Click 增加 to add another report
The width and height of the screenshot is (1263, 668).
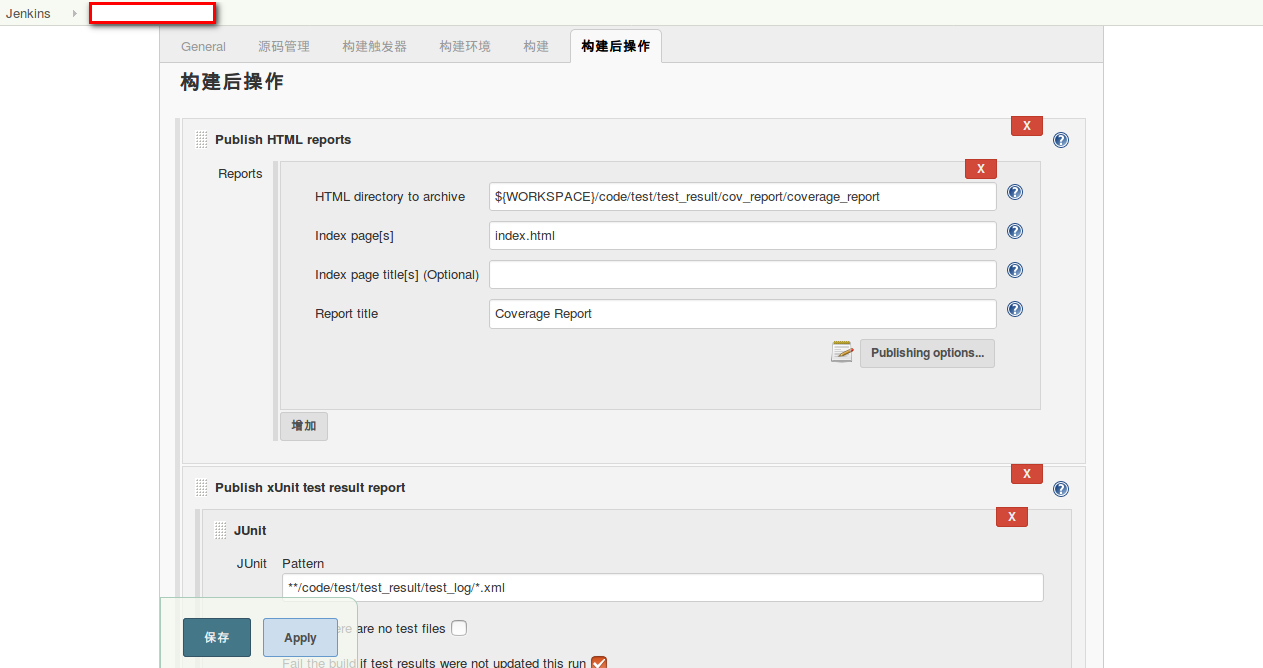tap(304, 426)
